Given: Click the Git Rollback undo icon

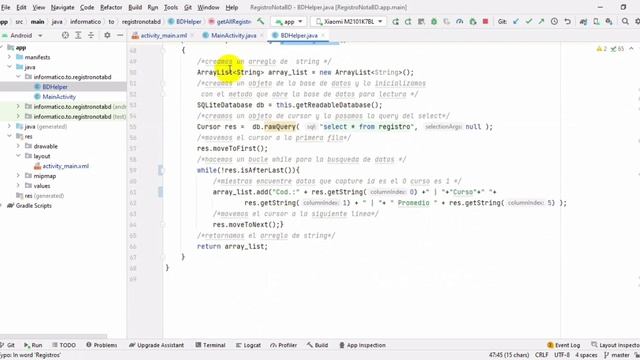Looking at the screenshot, I should 567,22.
